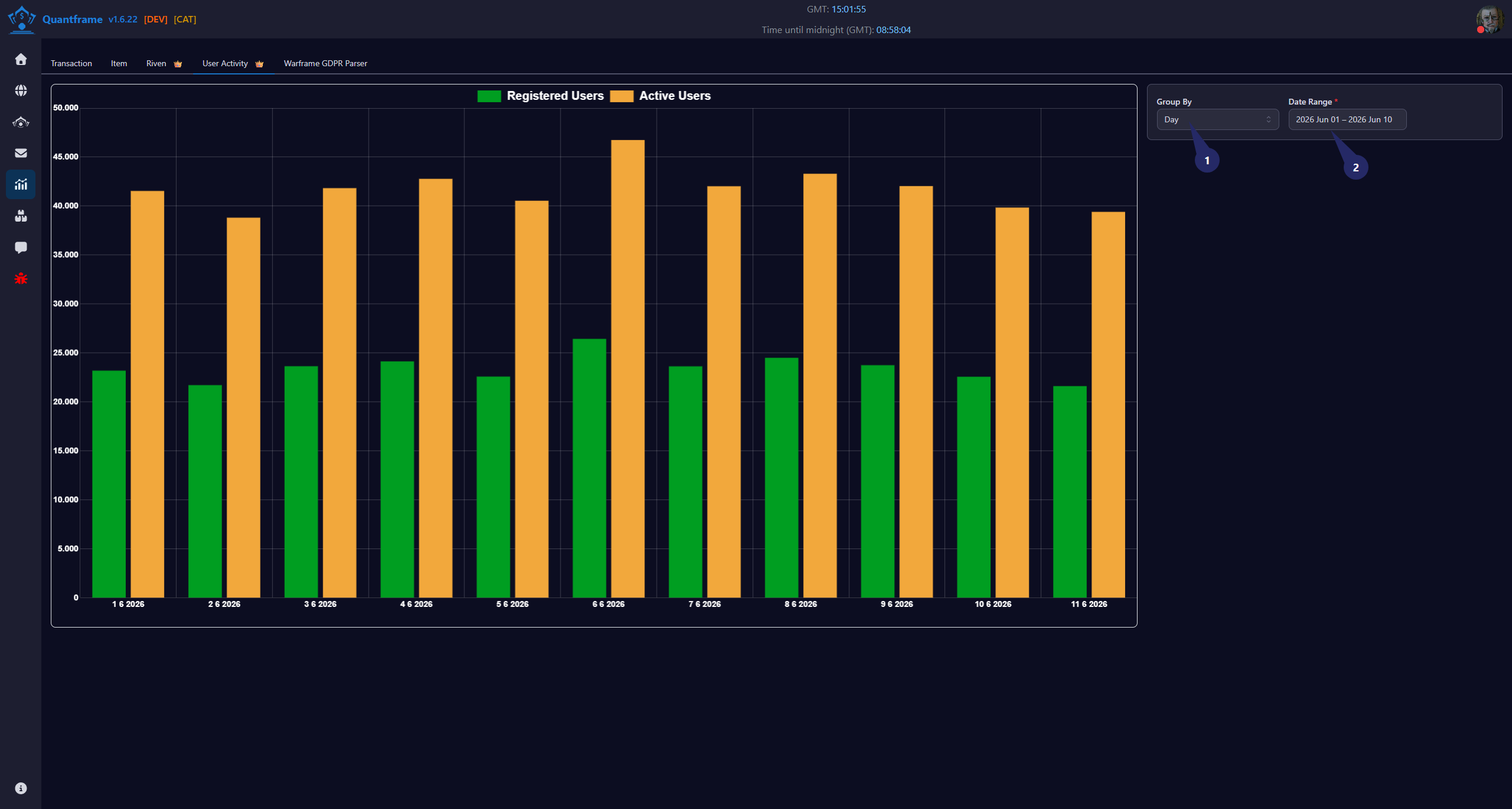Click the green Registered bar for 1 6 2026

coord(109,484)
